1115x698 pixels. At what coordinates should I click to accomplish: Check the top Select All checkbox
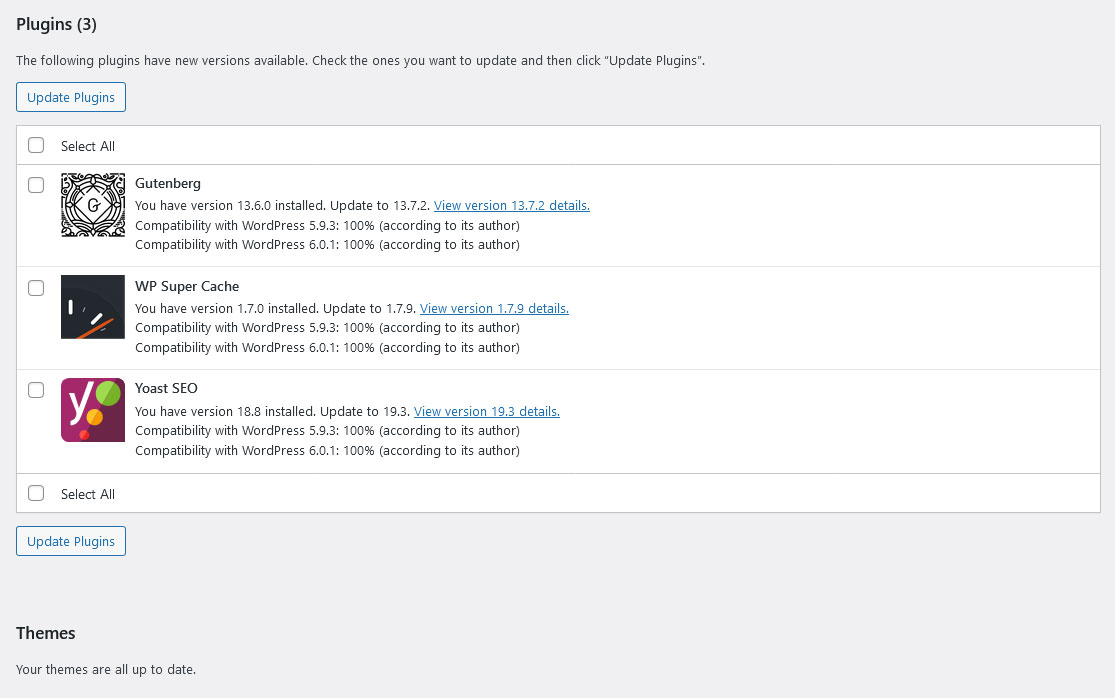[x=36, y=145]
